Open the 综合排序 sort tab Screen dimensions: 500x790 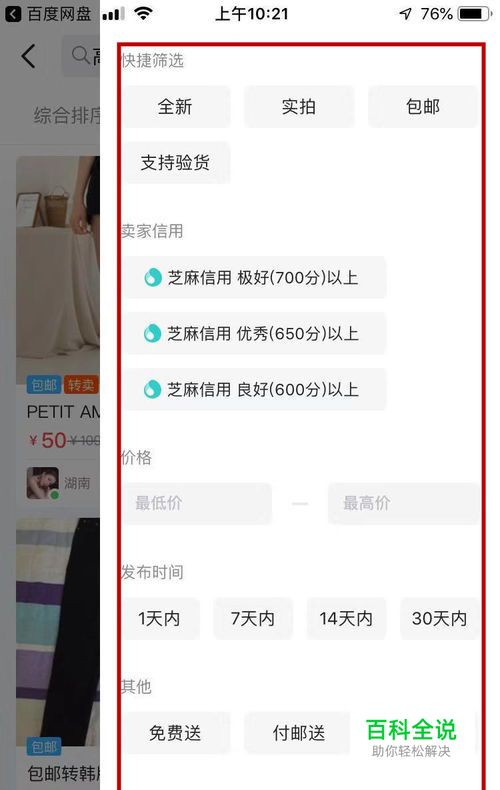(x=67, y=115)
